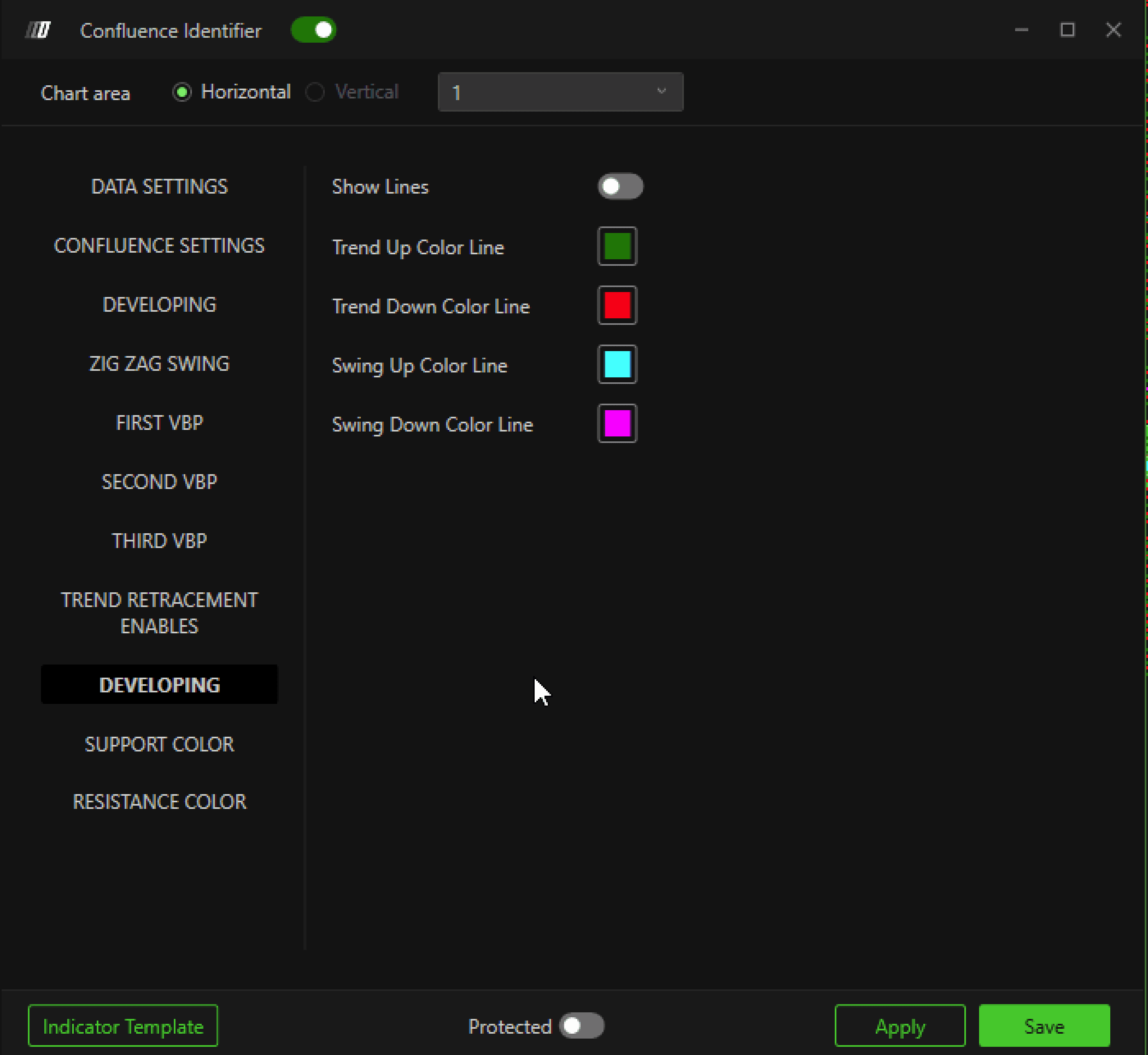Click the Apply button

(899, 1026)
